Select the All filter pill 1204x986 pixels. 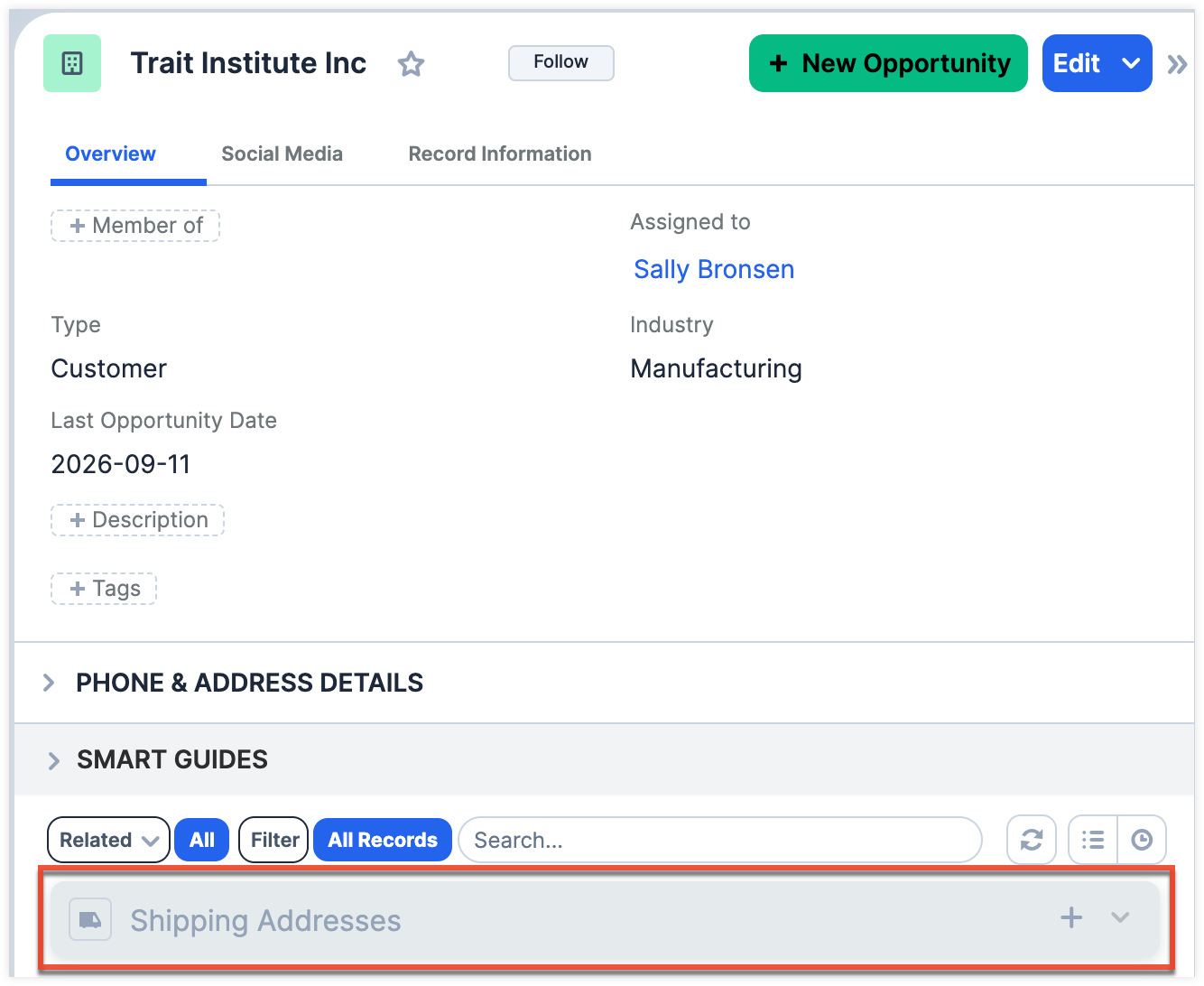[202, 840]
